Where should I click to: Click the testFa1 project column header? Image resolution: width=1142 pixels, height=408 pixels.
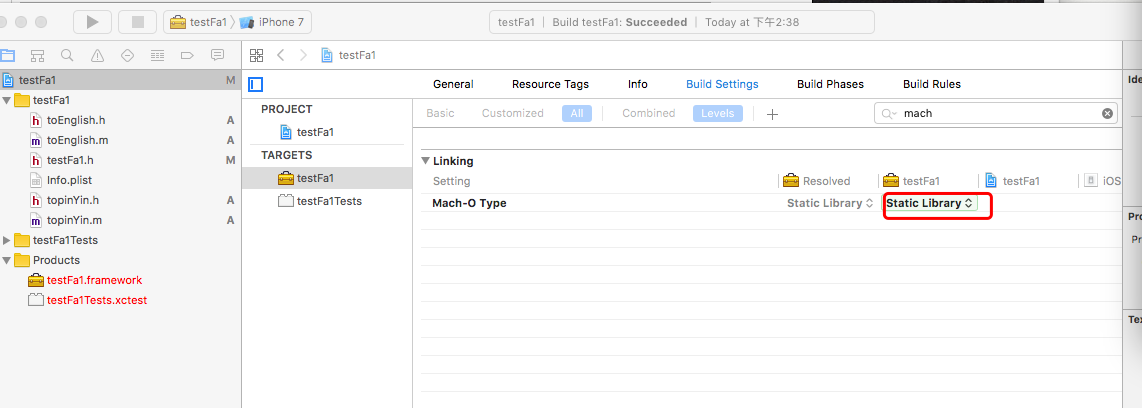[x=1021, y=181]
